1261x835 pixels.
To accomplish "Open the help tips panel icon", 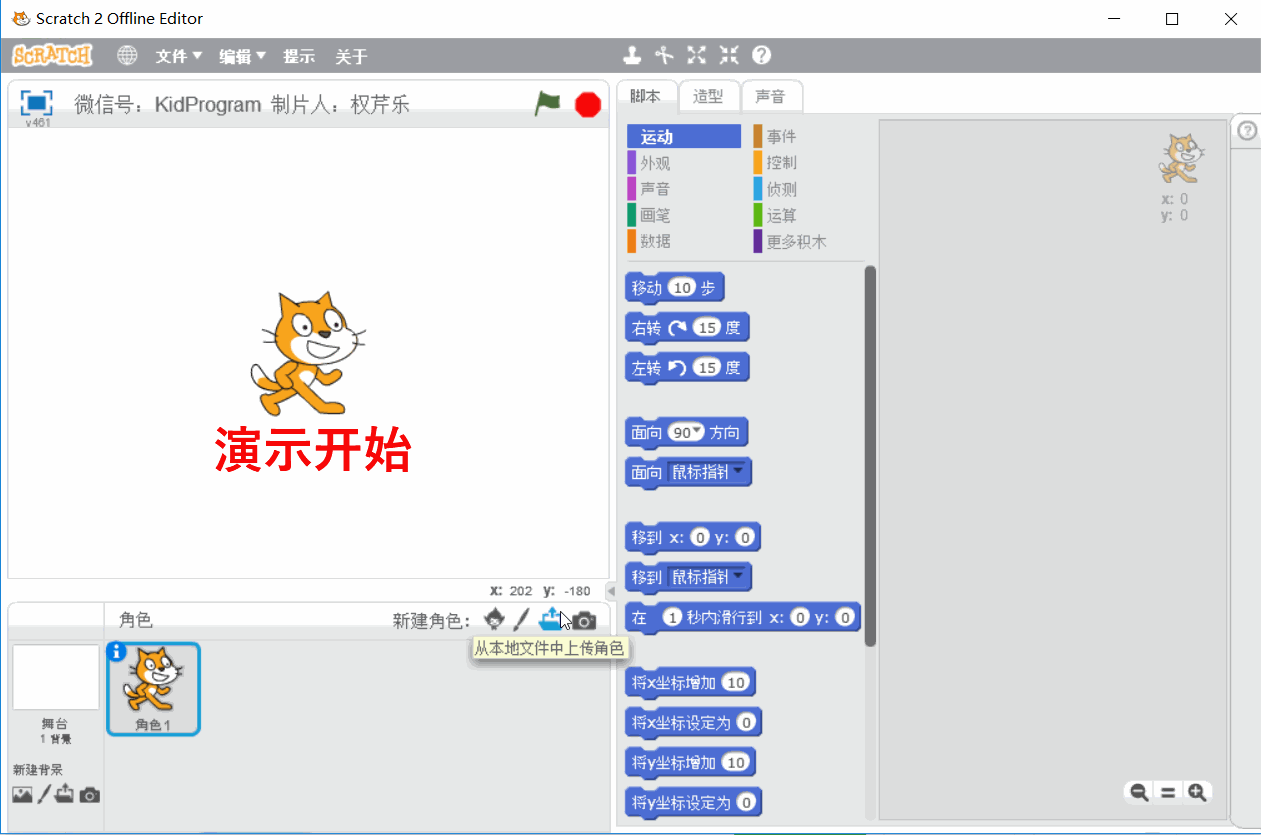I will [x=1247, y=130].
